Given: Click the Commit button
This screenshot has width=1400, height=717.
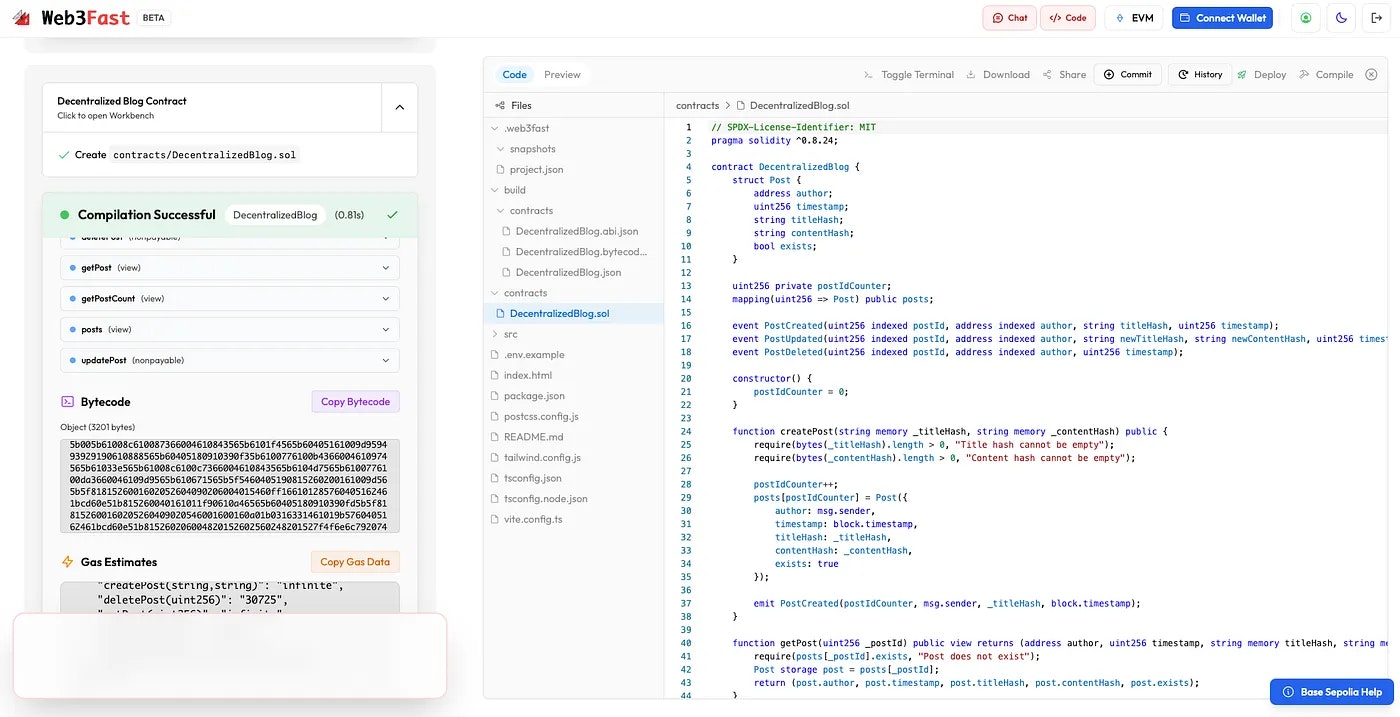Looking at the screenshot, I should pos(1127,74).
